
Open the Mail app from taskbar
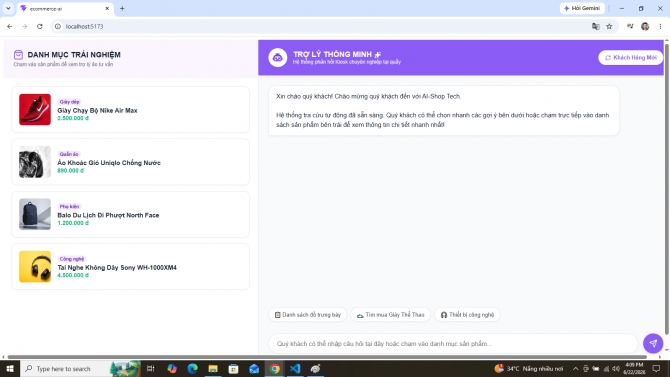click(254, 368)
